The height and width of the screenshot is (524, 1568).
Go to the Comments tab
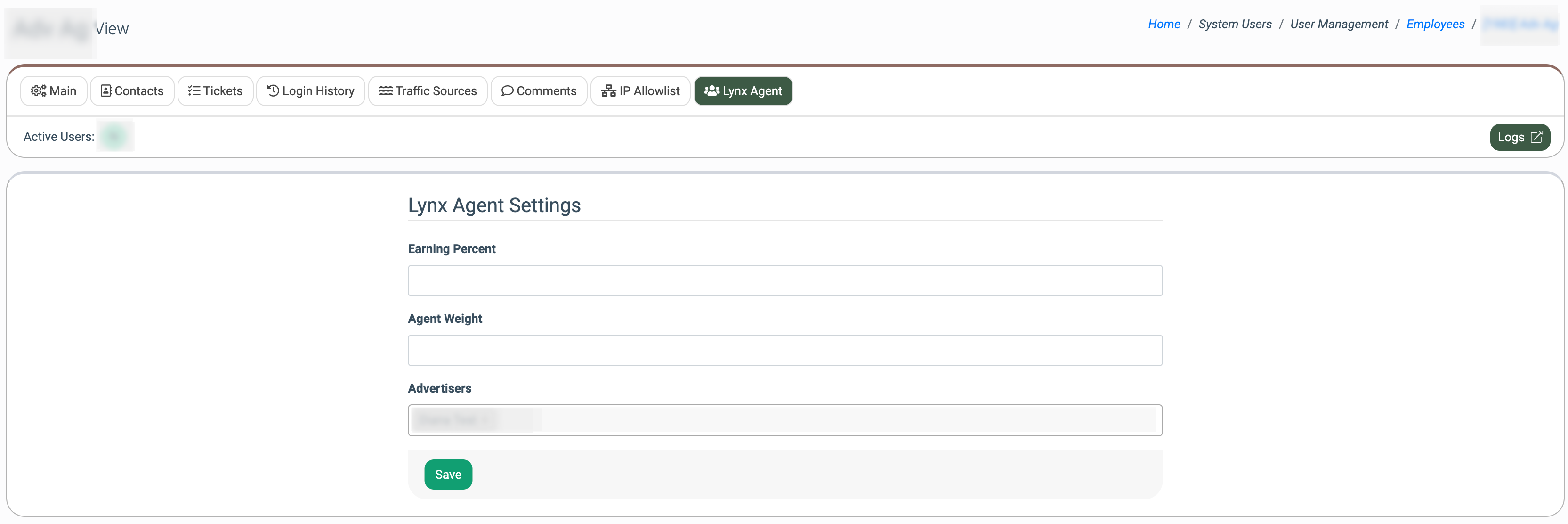click(539, 91)
